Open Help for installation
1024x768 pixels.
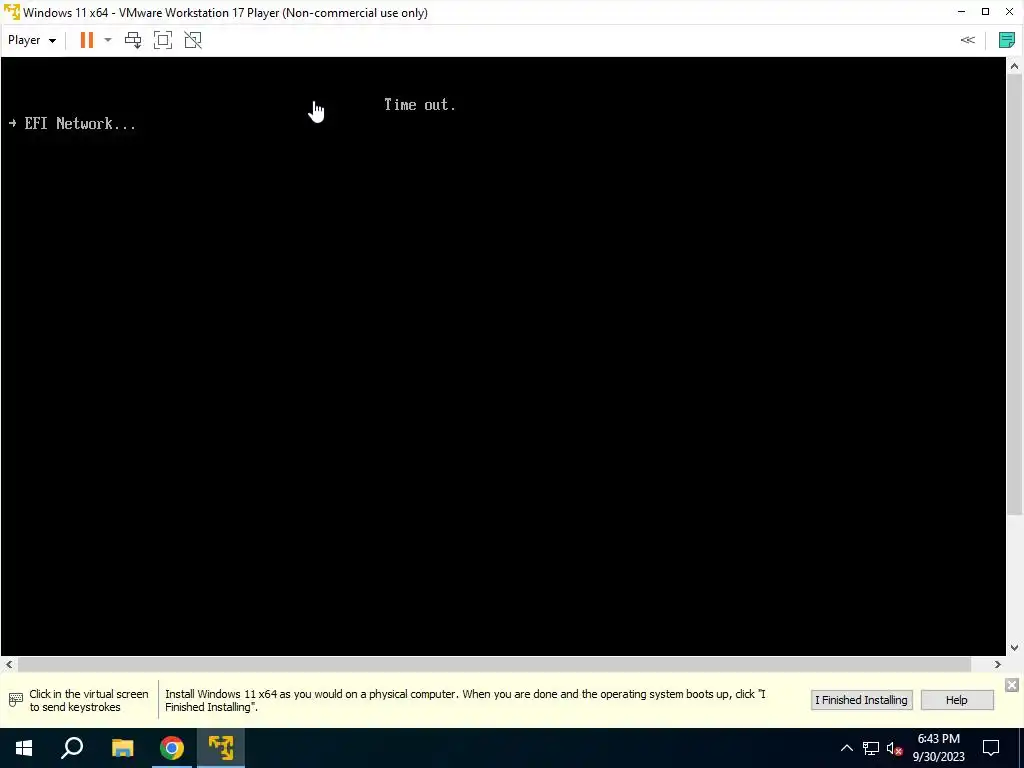pos(956,700)
